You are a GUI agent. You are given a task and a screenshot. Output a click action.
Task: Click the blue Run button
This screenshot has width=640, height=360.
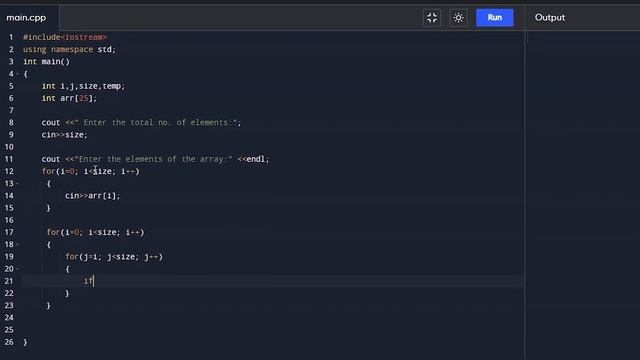[x=495, y=18]
